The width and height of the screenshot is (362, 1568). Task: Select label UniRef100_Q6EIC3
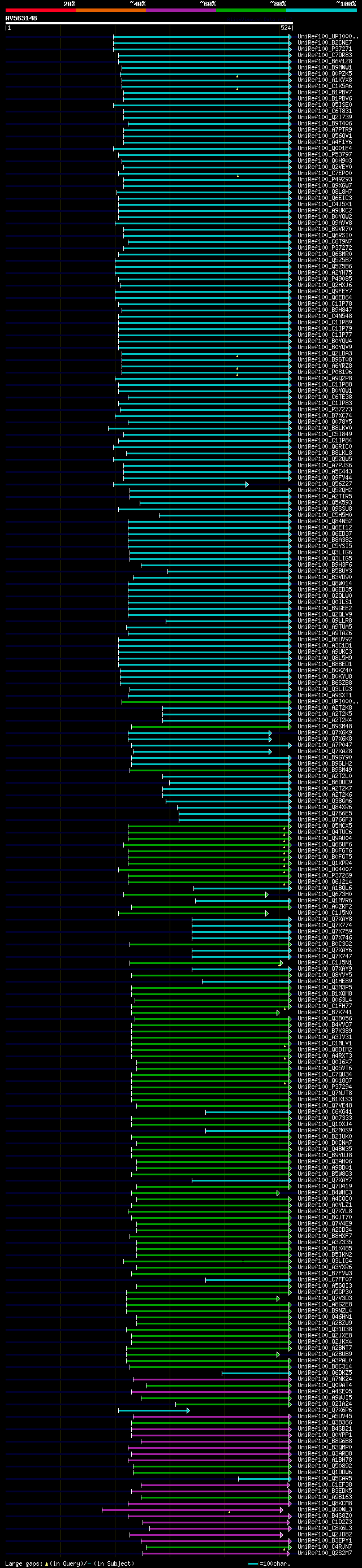[324, 198]
